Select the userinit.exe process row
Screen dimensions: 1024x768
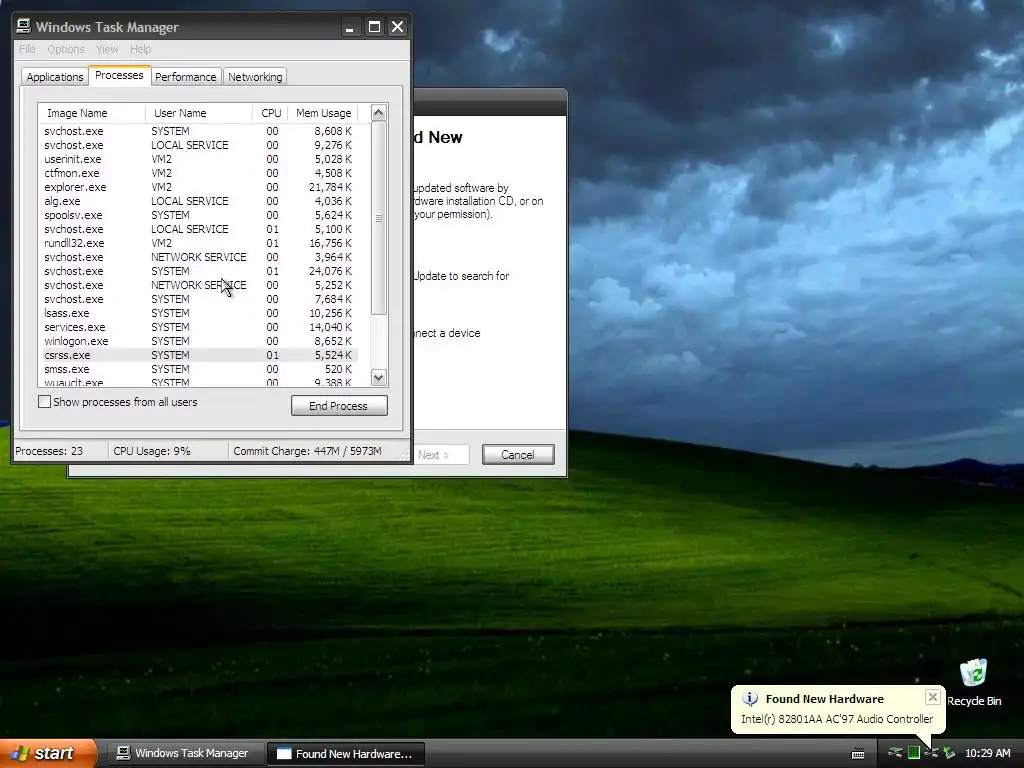(x=199, y=159)
